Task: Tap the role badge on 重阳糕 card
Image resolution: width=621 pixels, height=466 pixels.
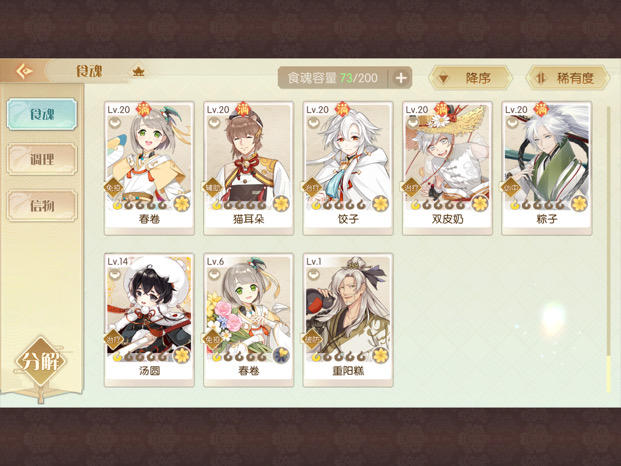Action: coord(312,340)
